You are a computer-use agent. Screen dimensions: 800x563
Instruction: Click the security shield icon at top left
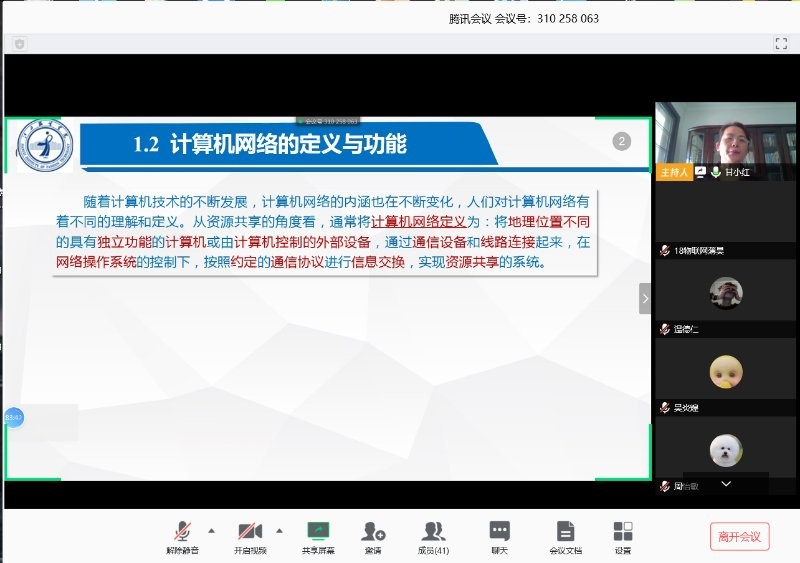click(x=19, y=44)
